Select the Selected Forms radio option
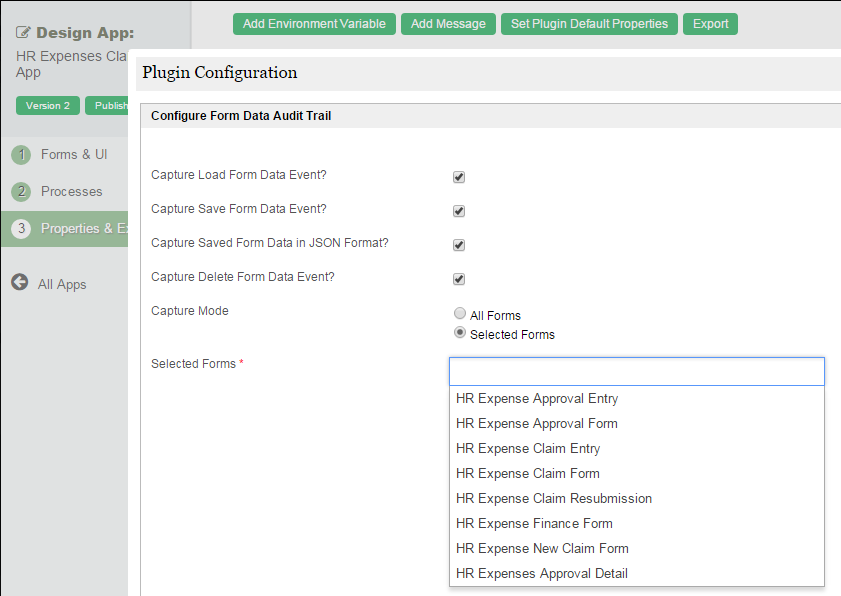The width and height of the screenshot is (841, 596). click(x=460, y=333)
